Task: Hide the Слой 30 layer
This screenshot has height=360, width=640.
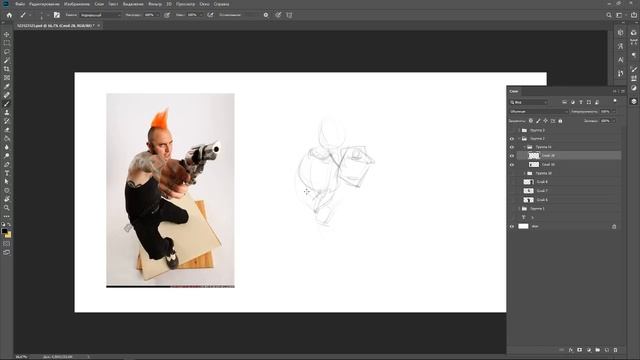Action: pos(512,164)
